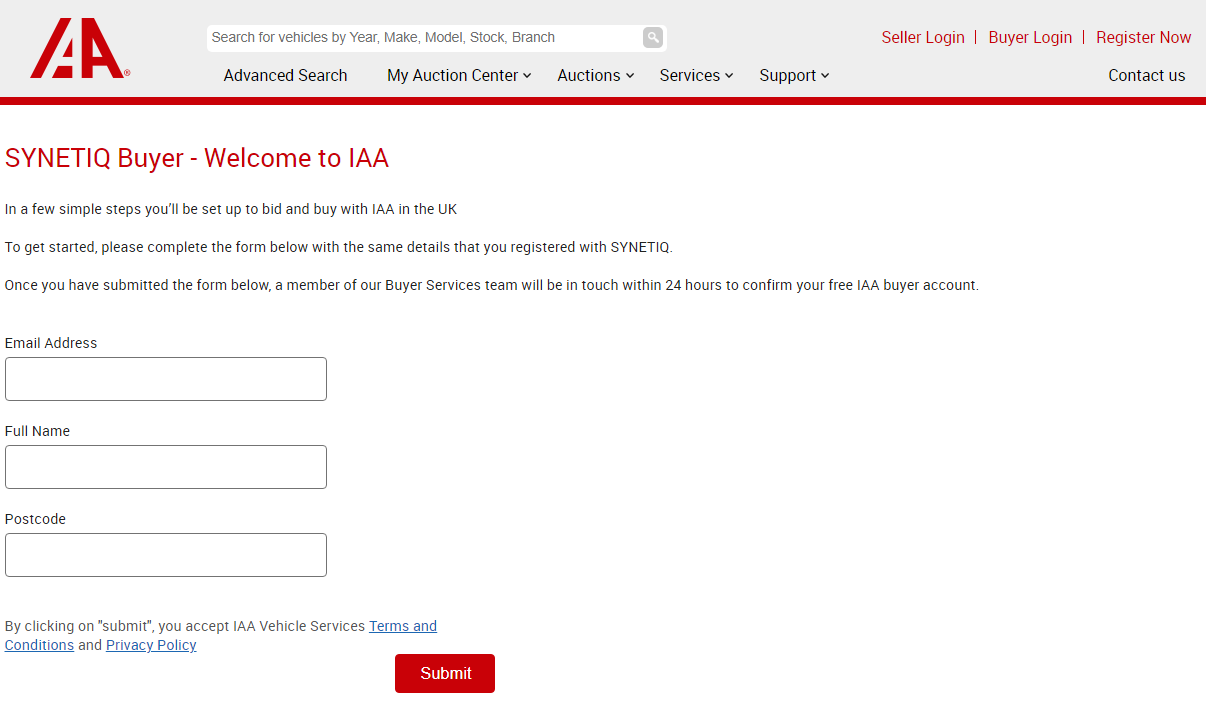Click the red Submit button label

(444, 673)
